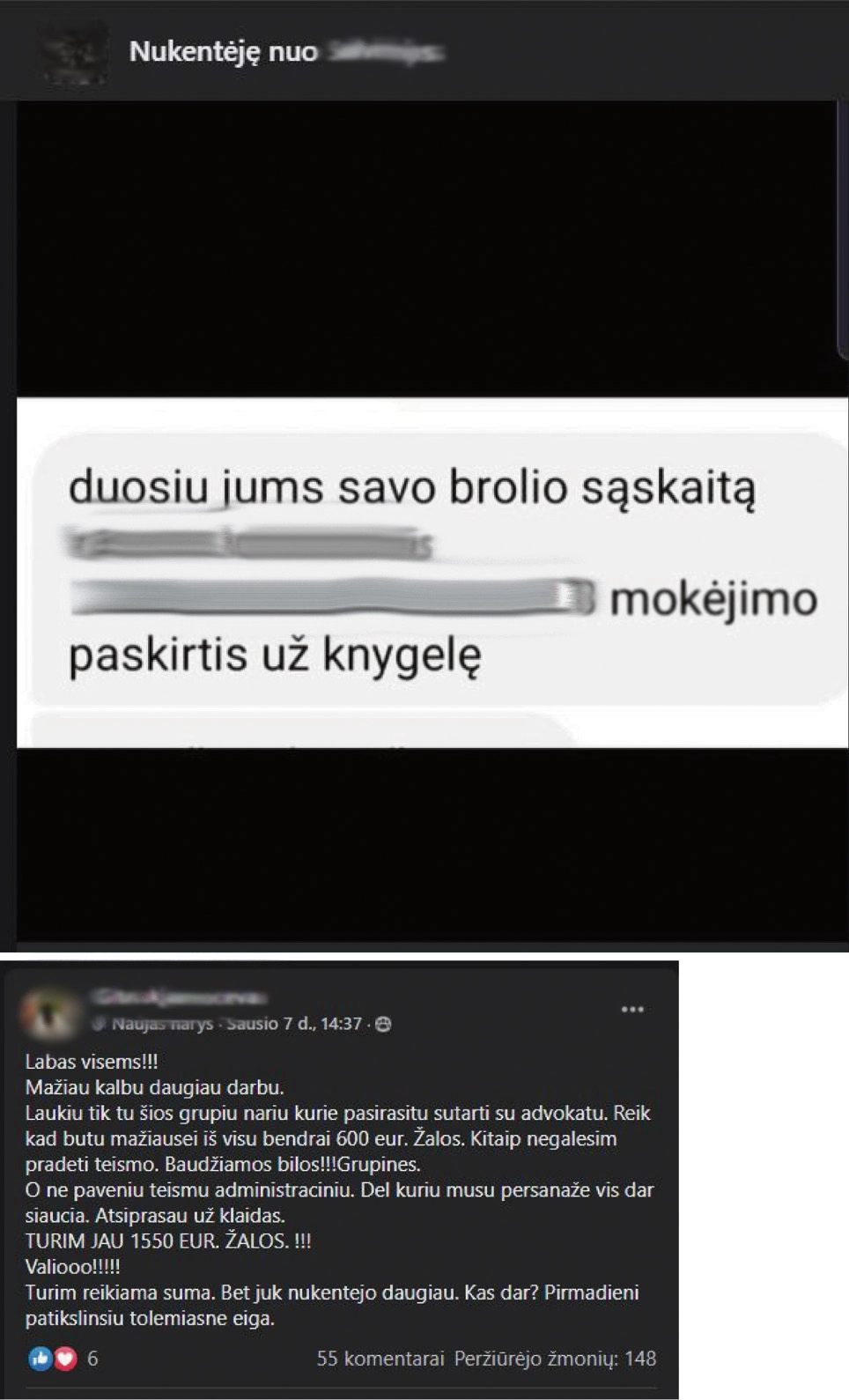Click the scrollbar on the right edge

843,229
